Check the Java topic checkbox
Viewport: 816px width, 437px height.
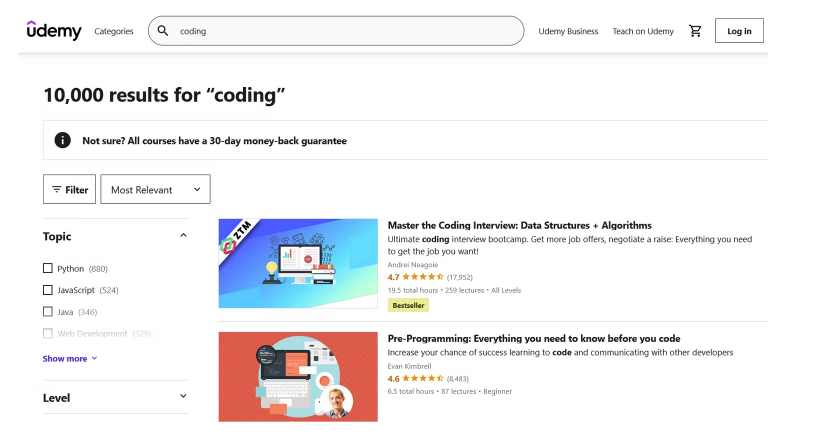point(47,312)
